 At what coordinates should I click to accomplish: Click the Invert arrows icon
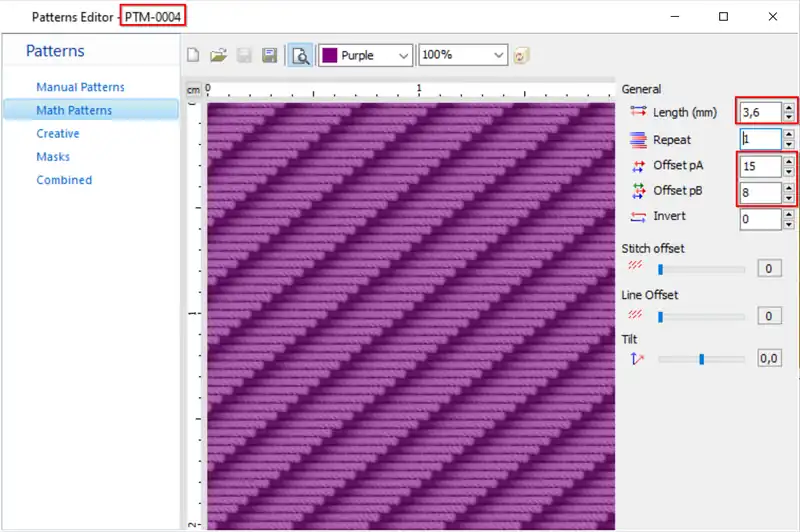click(638, 217)
